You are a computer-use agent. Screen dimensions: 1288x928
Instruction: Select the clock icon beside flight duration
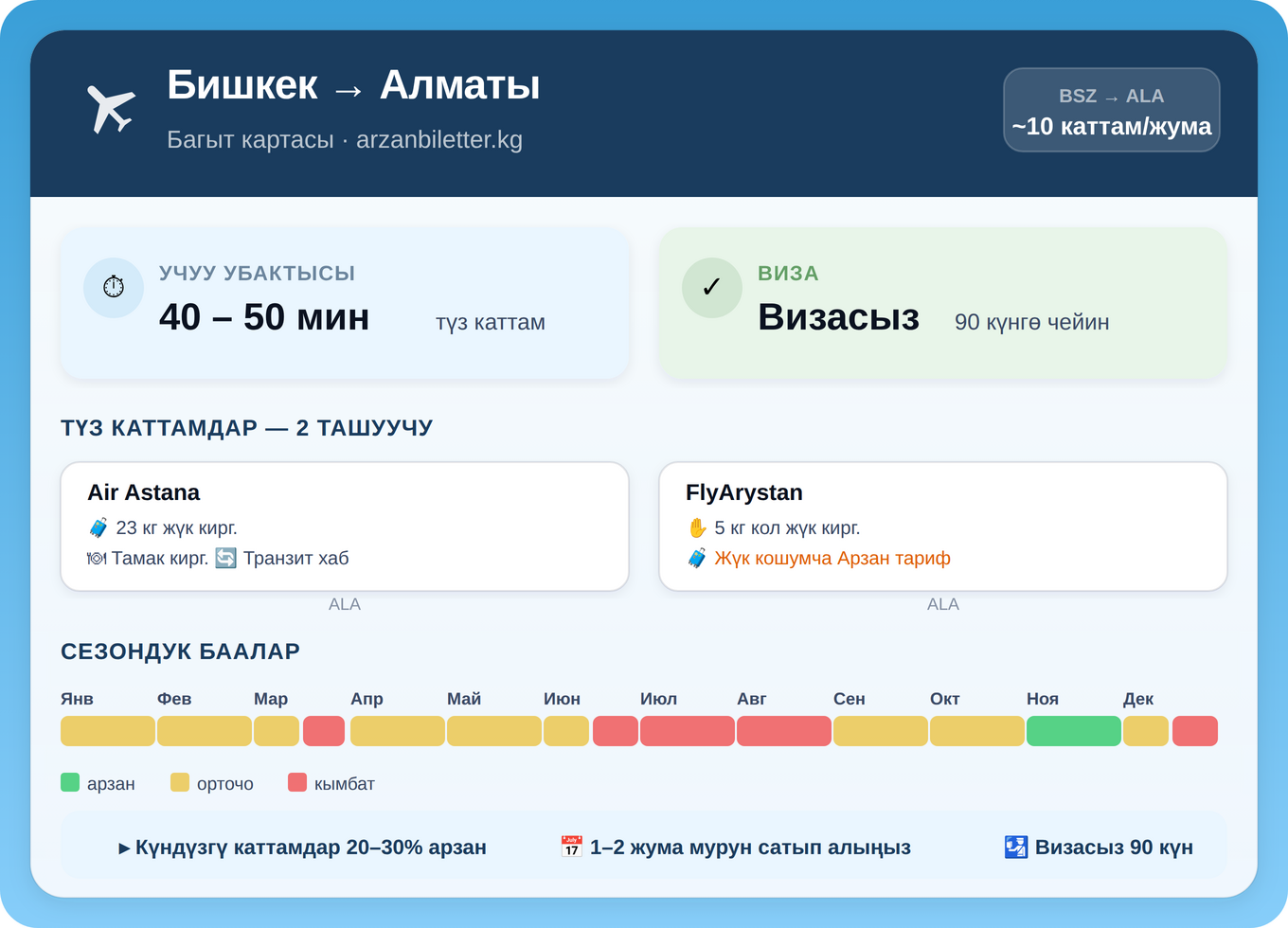click(114, 287)
